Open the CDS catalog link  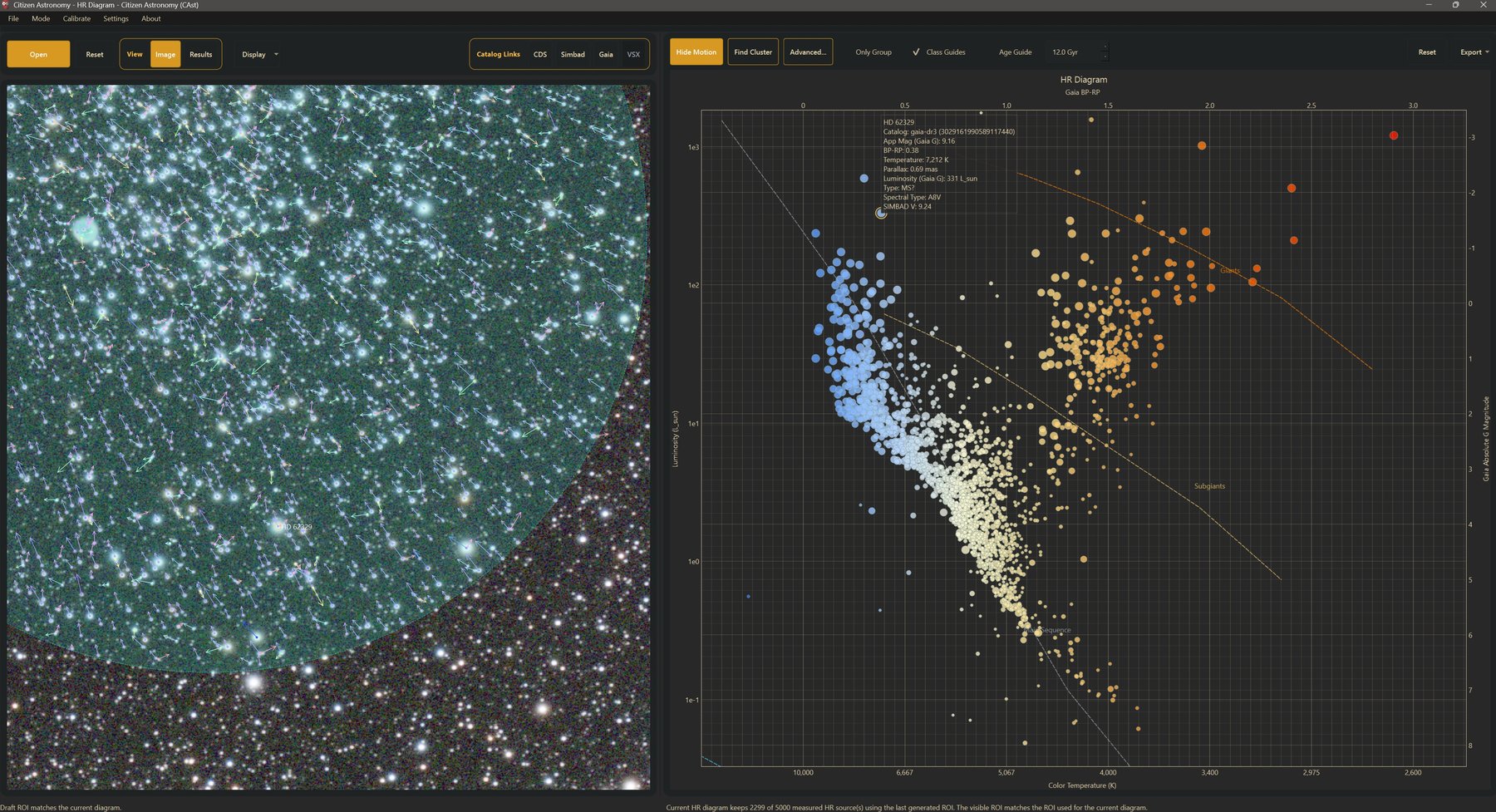point(540,55)
